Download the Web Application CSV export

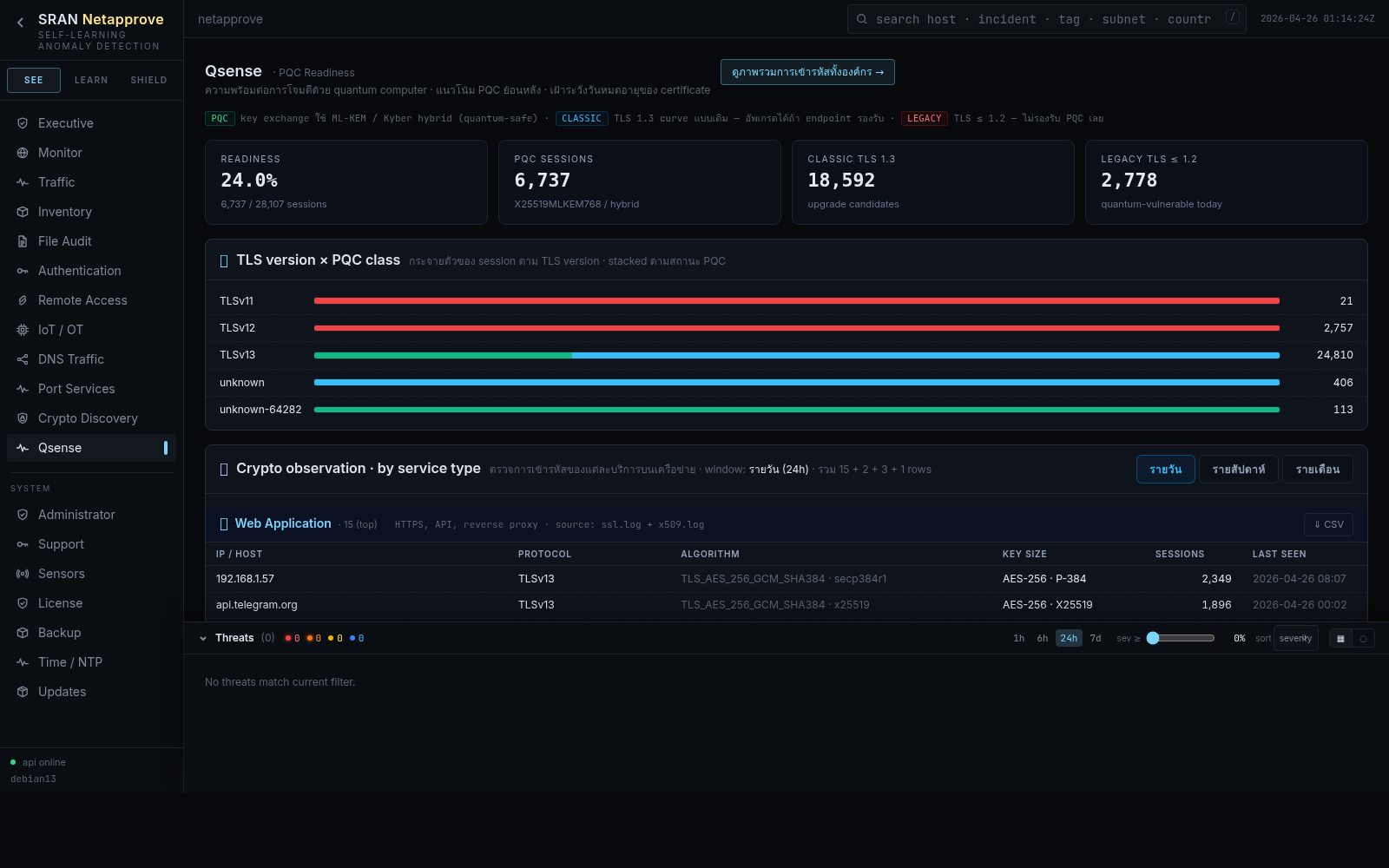pos(1327,524)
